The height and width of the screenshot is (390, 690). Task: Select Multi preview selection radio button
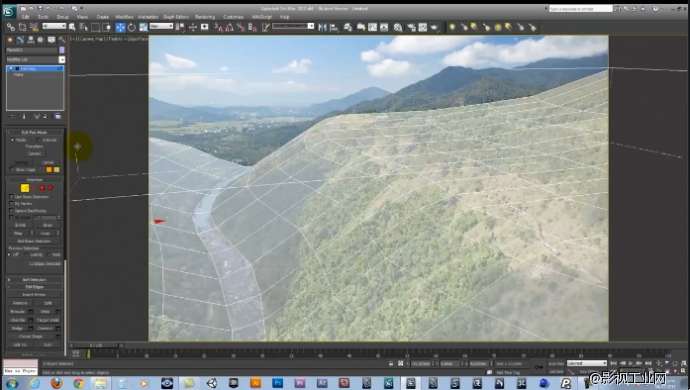click(48, 254)
